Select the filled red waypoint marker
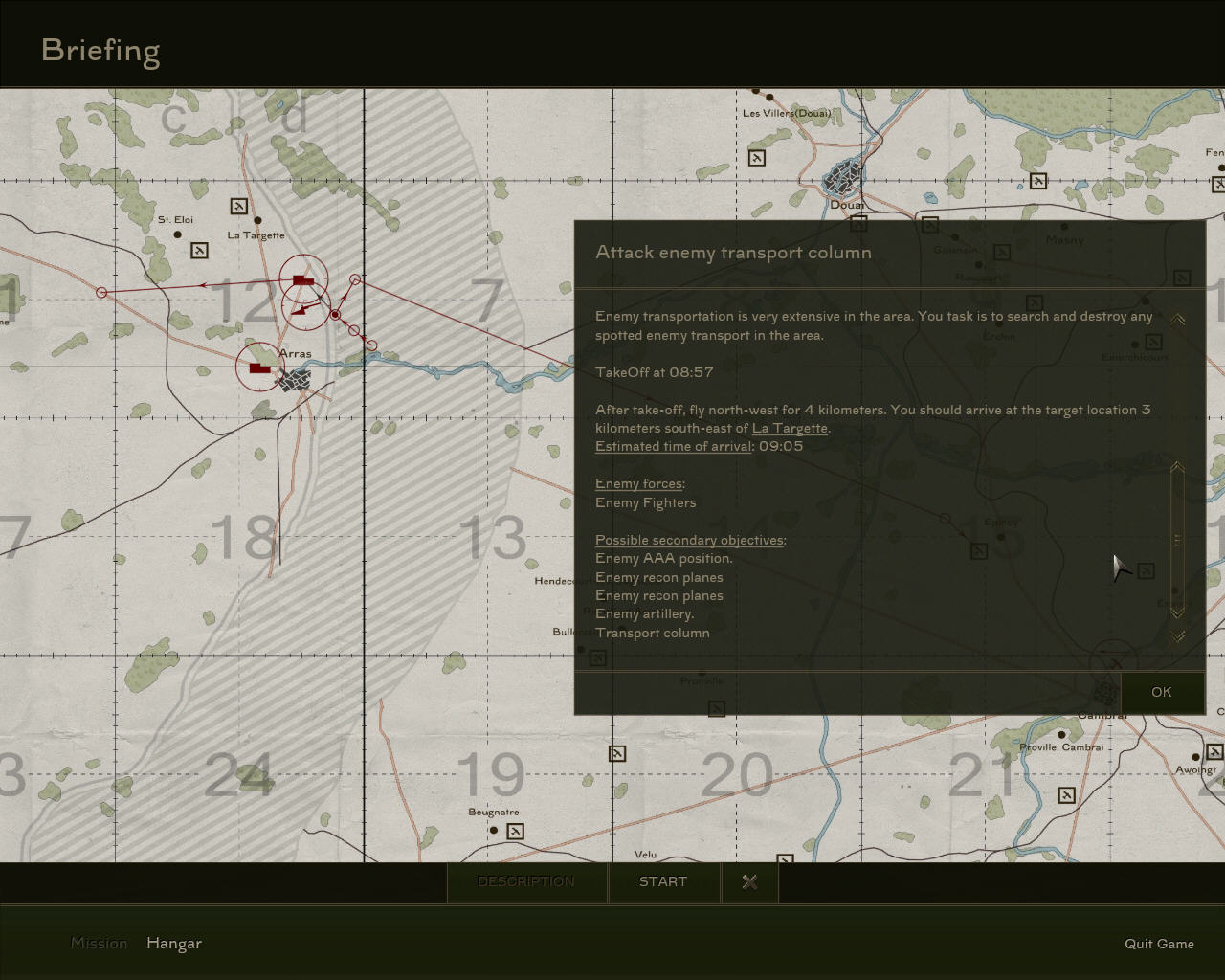The width and height of the screenshot is (1225, 980). click(336, 315)
